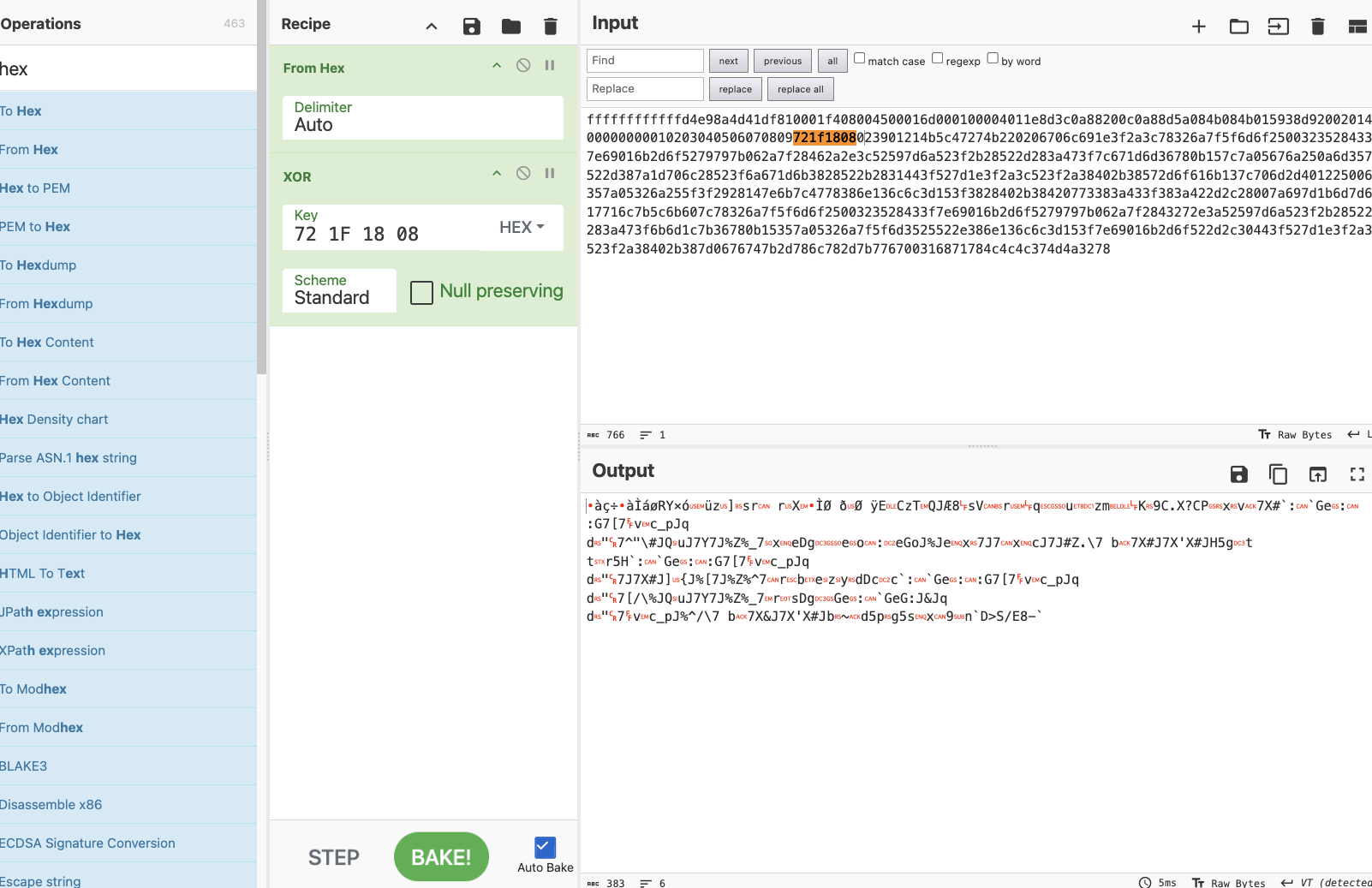The width and height of the screenshot is (1372, 888).
Task: Collapse the From Hex operation panel
Action: point(497,66)
